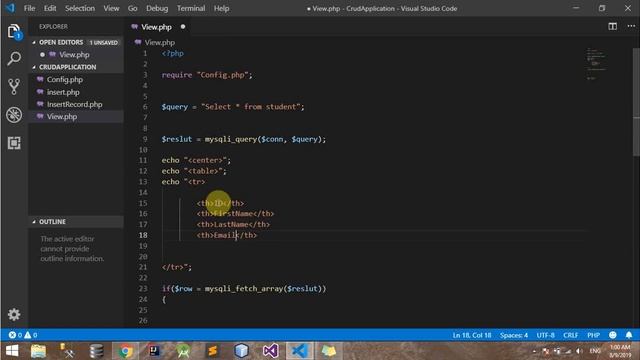Click the clock in system tray
640x360 pixels.
[x=620, y=351]
